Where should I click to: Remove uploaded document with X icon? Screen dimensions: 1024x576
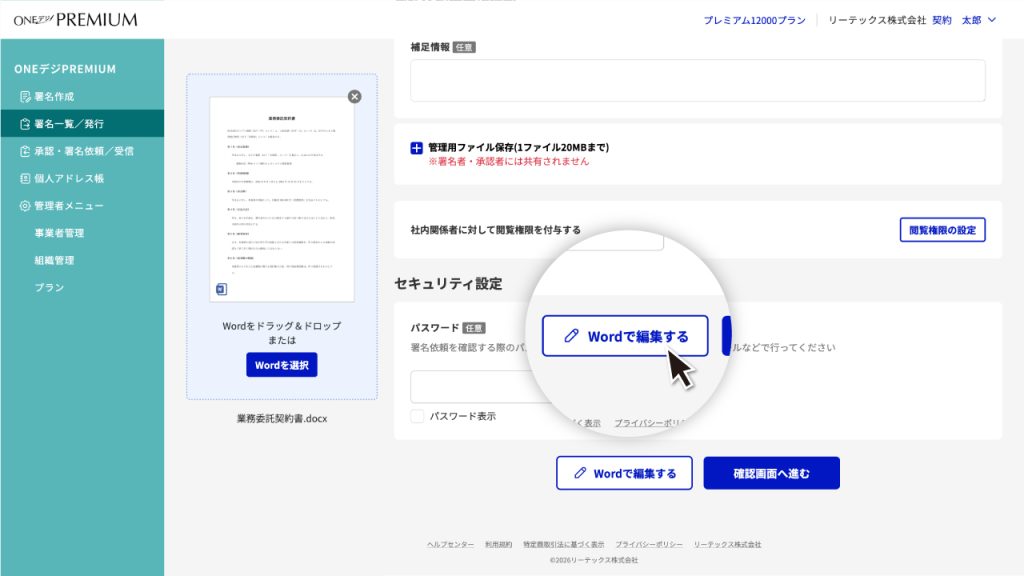click(355, 97)
